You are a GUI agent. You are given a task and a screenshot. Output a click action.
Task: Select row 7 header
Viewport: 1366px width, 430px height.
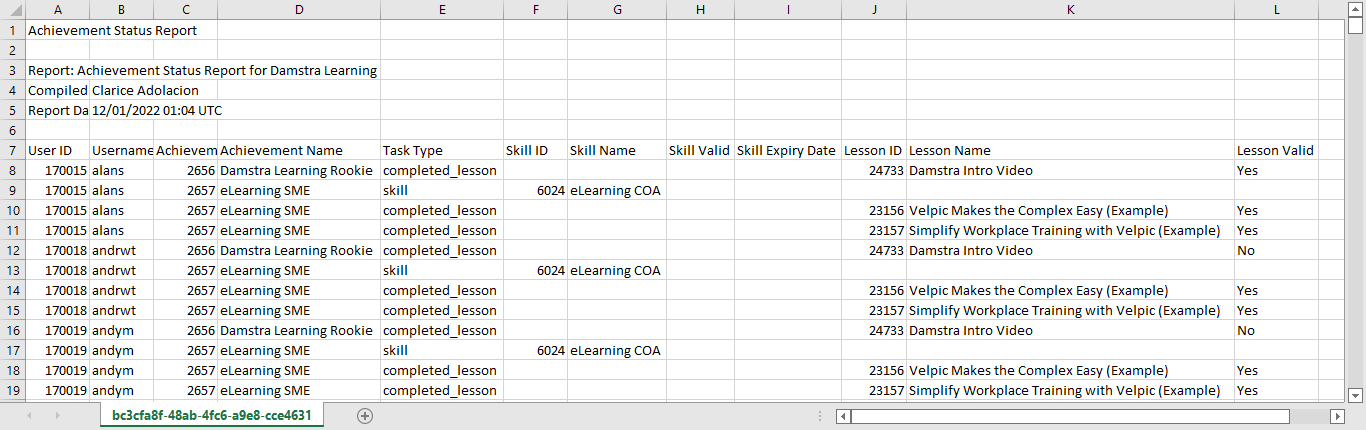pyautogui.click(x=12, y=150)
